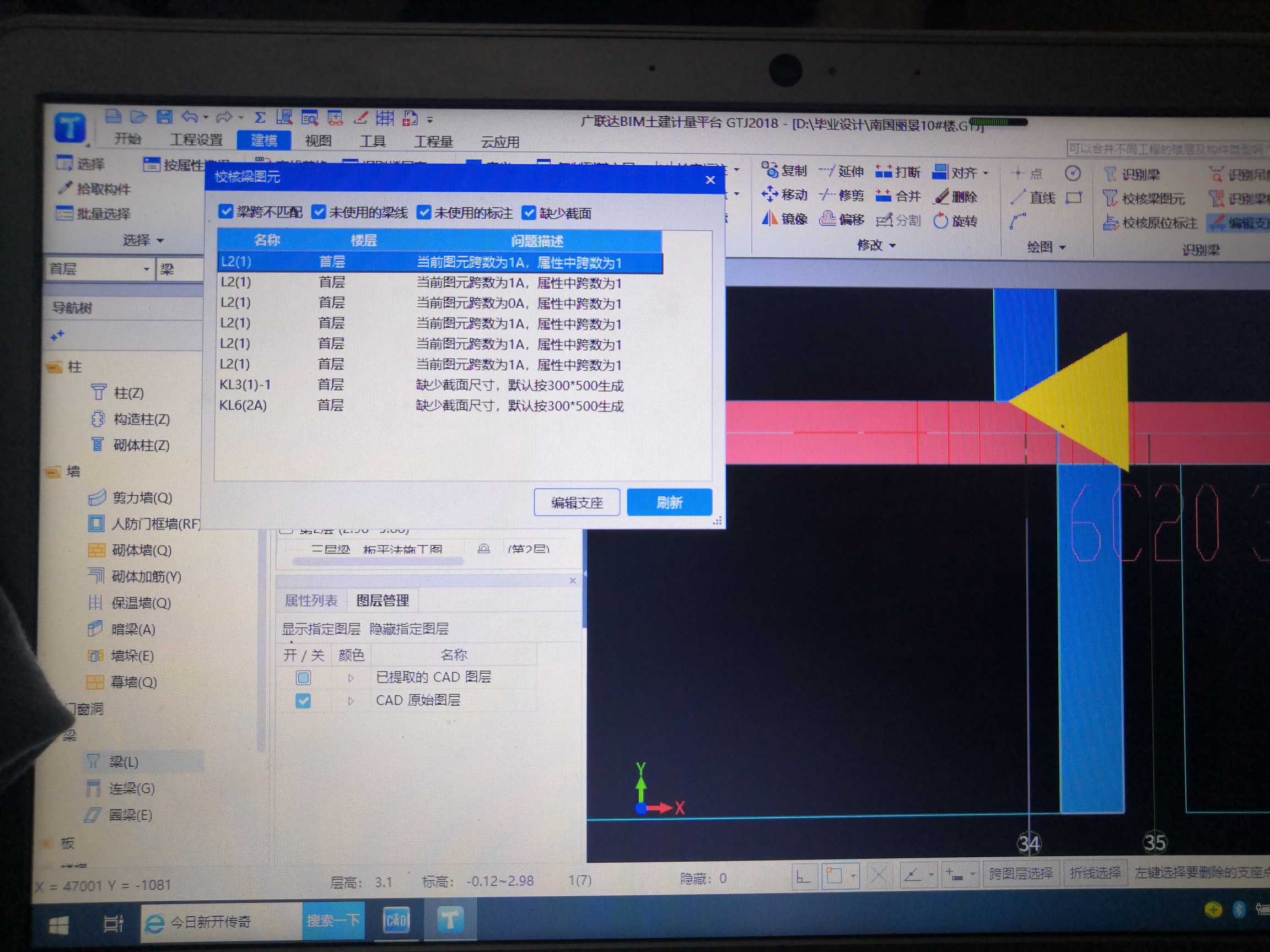Click 显示指定图层 link
Image resolution: width=1270 pixels, height=952 pixels.
(x=321, y=629)
